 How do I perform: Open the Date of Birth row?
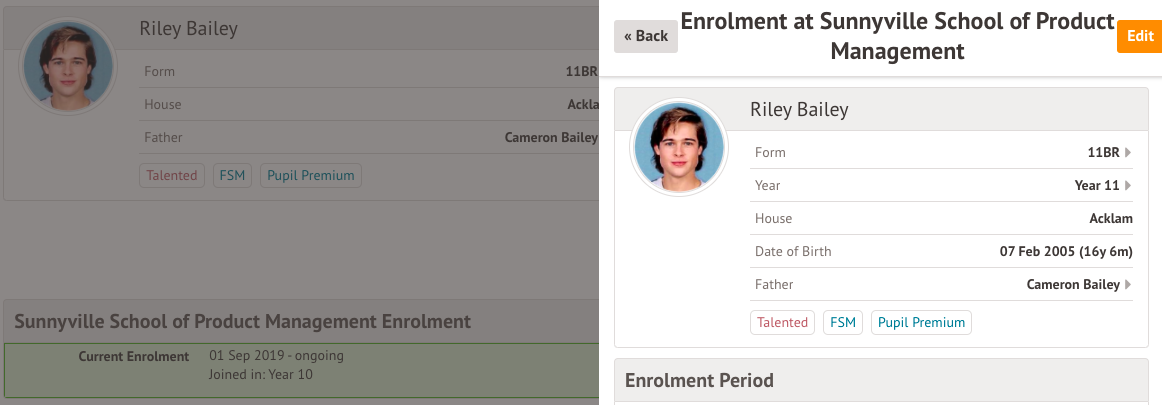click(942, 252)
